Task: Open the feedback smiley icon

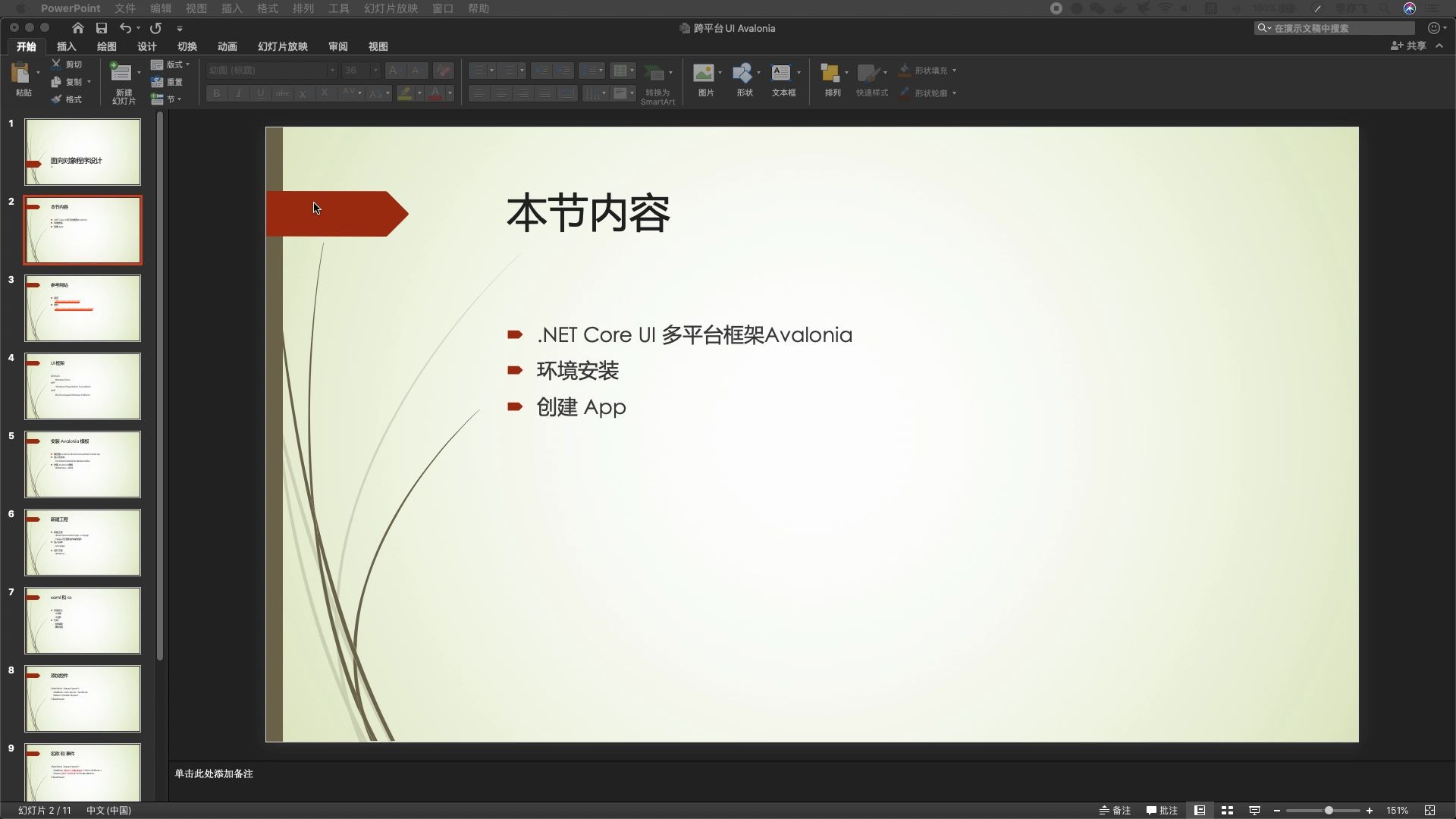Action: point(1433,28)
